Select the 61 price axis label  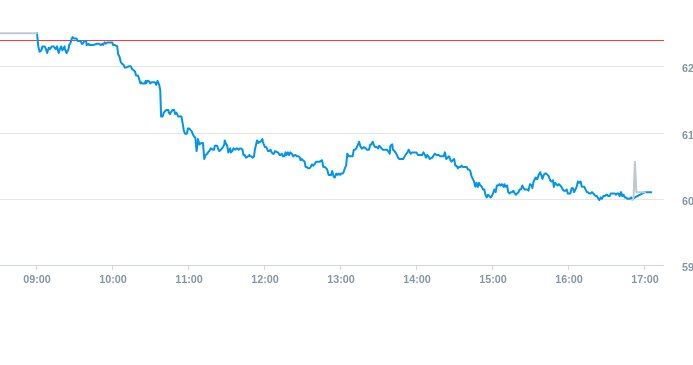[x=687, y=135]
